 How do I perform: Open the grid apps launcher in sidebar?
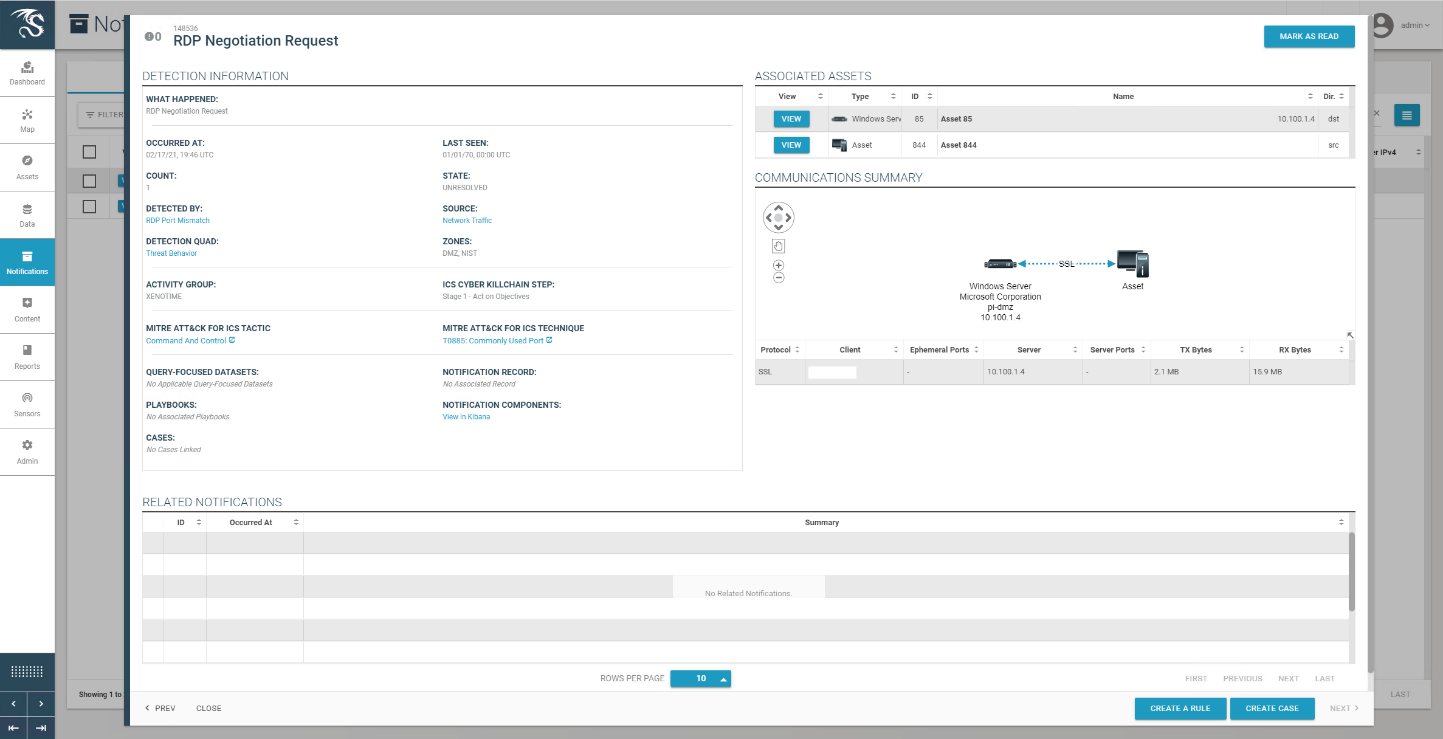[27, 672]
